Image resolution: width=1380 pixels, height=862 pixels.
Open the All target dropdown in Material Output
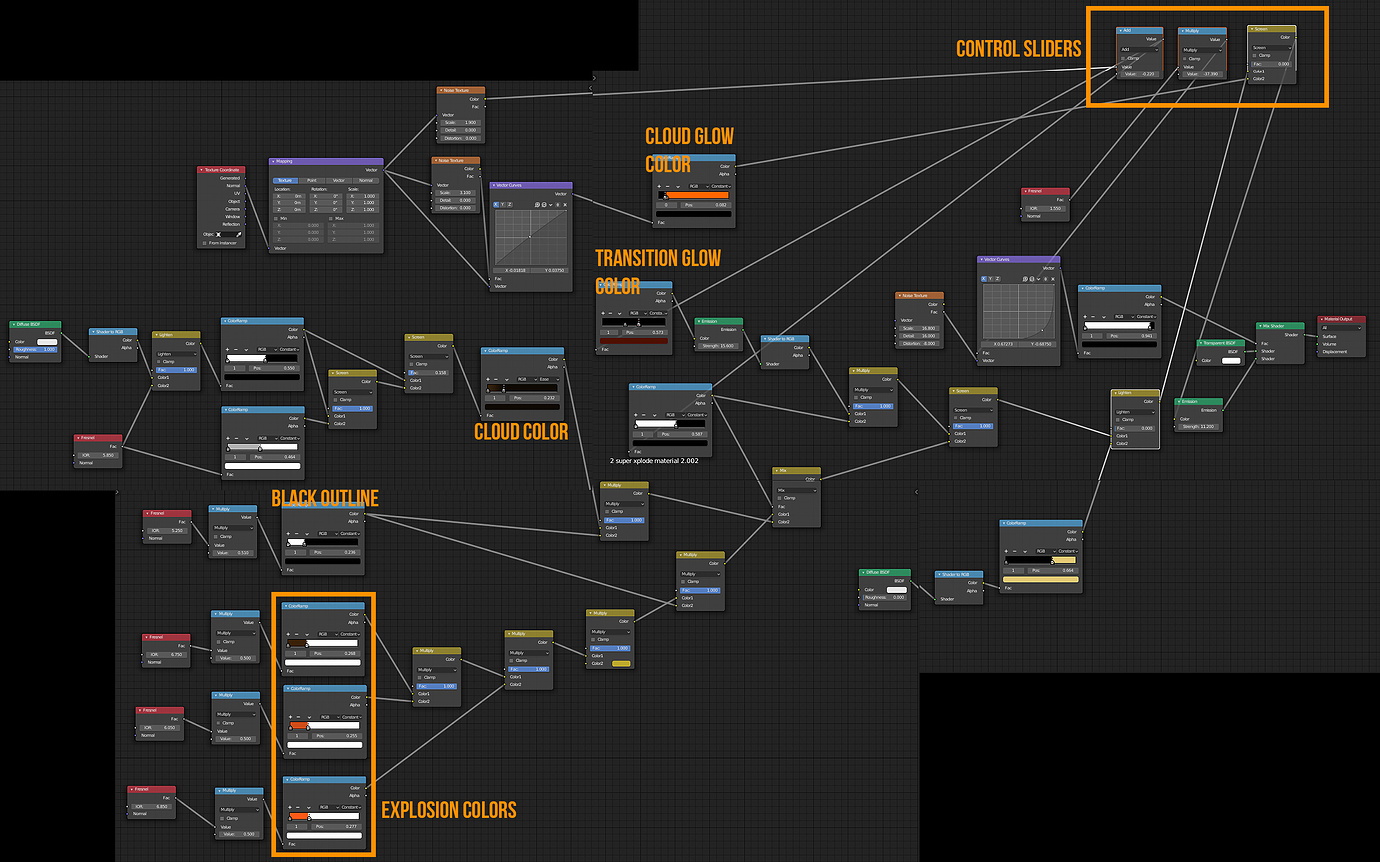(1342, 328)
